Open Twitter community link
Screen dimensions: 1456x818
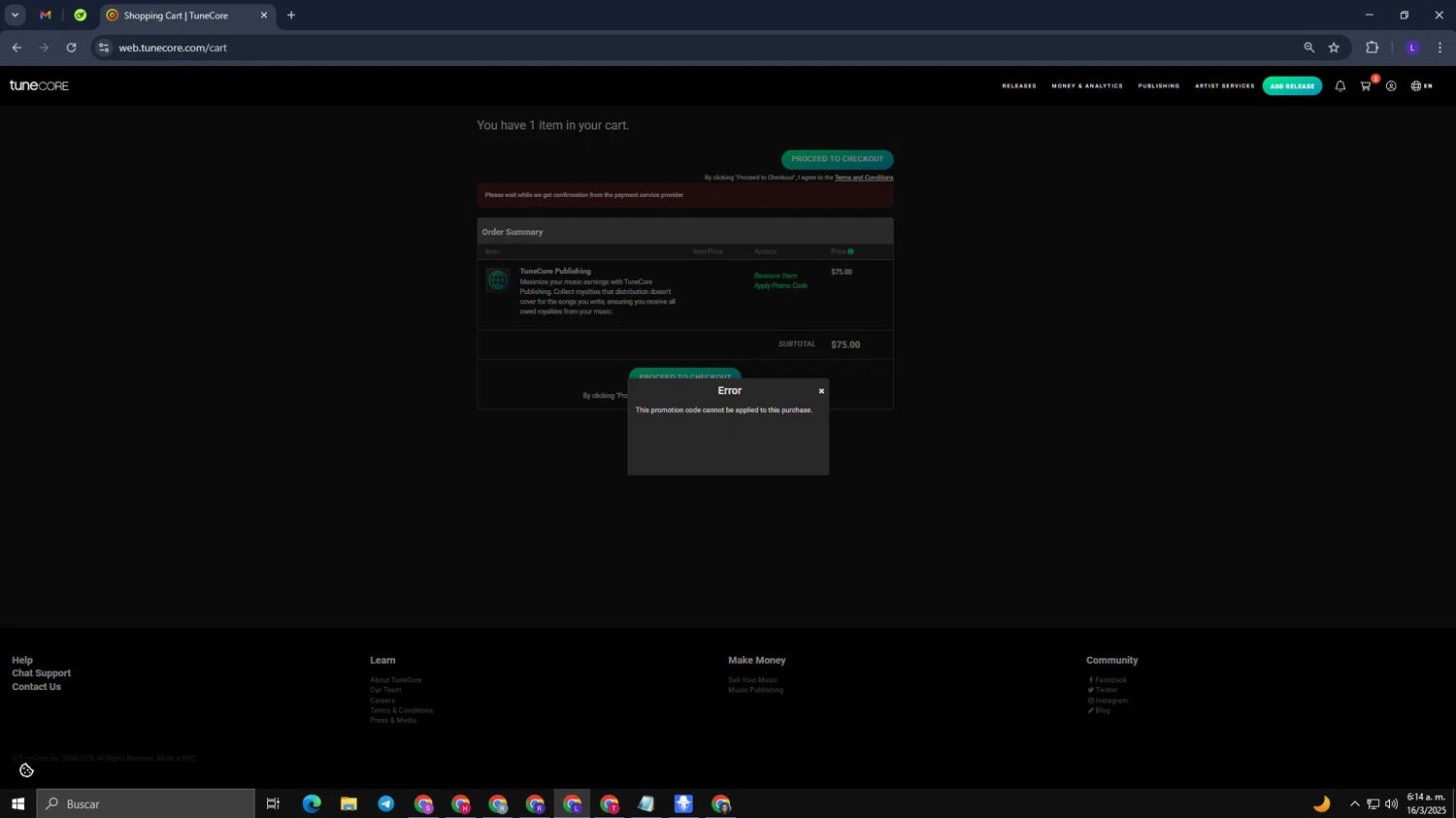point(1105,690)
